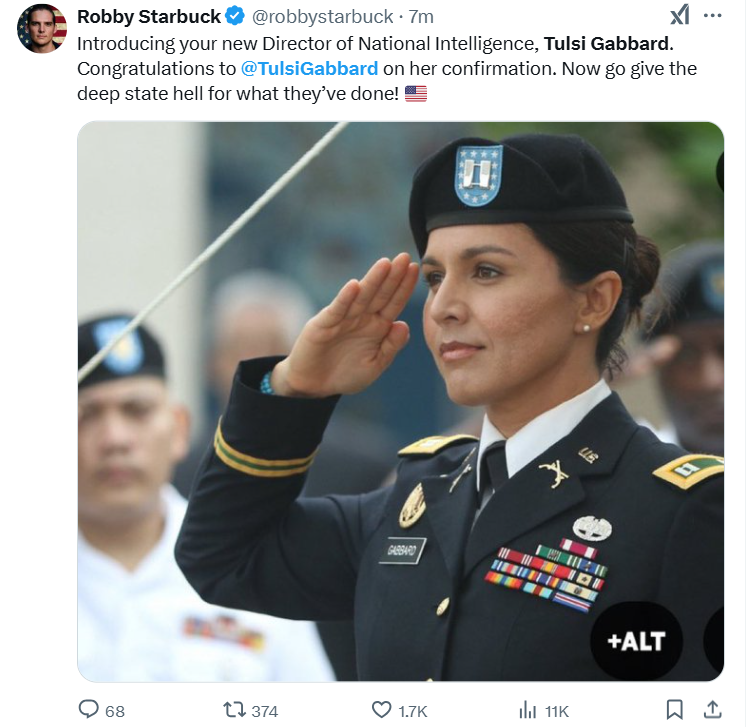Click the share upload arrow icon
This screenshot has width=748, height=727.
(713, 710)
